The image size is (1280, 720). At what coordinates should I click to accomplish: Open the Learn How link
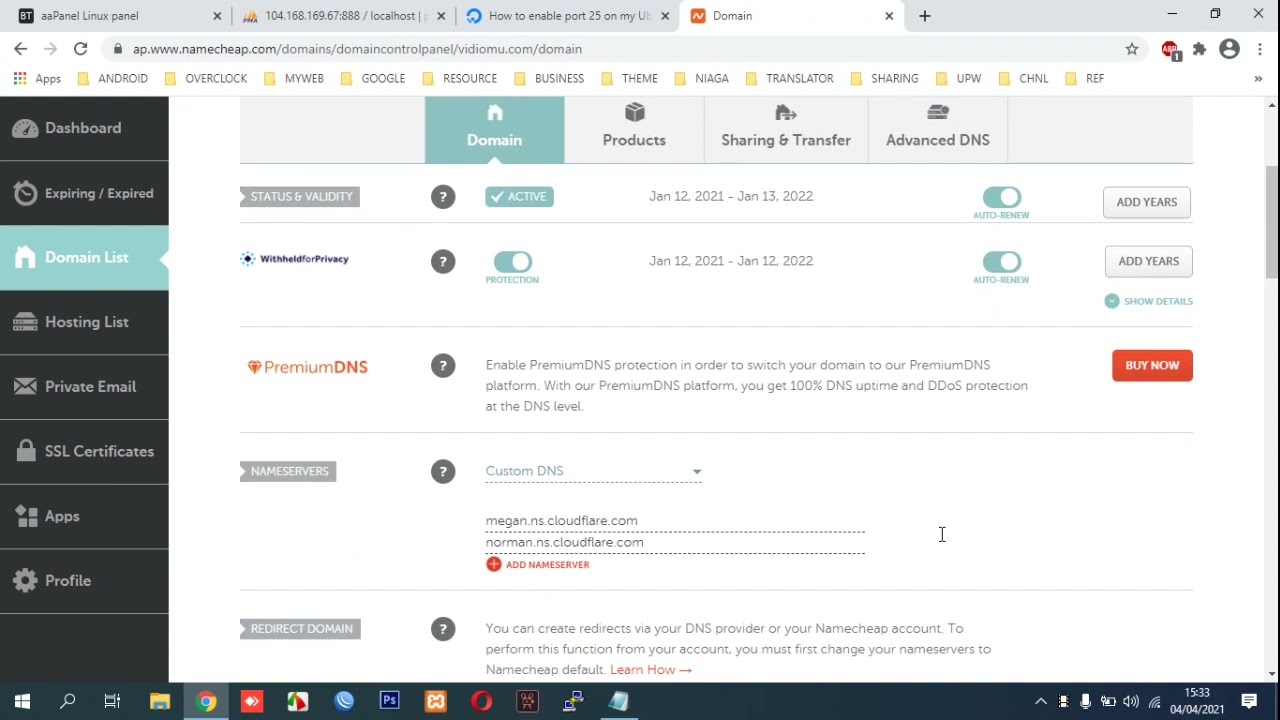click(x=651, y=670)
